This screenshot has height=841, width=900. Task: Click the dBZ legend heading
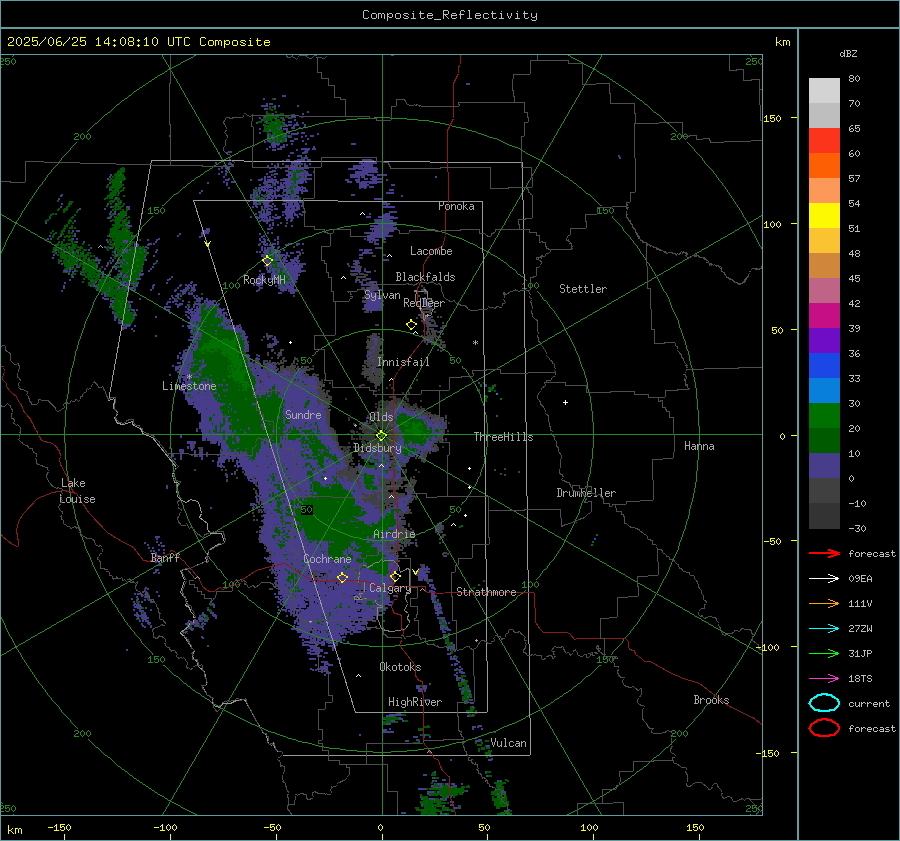[848, 53]
